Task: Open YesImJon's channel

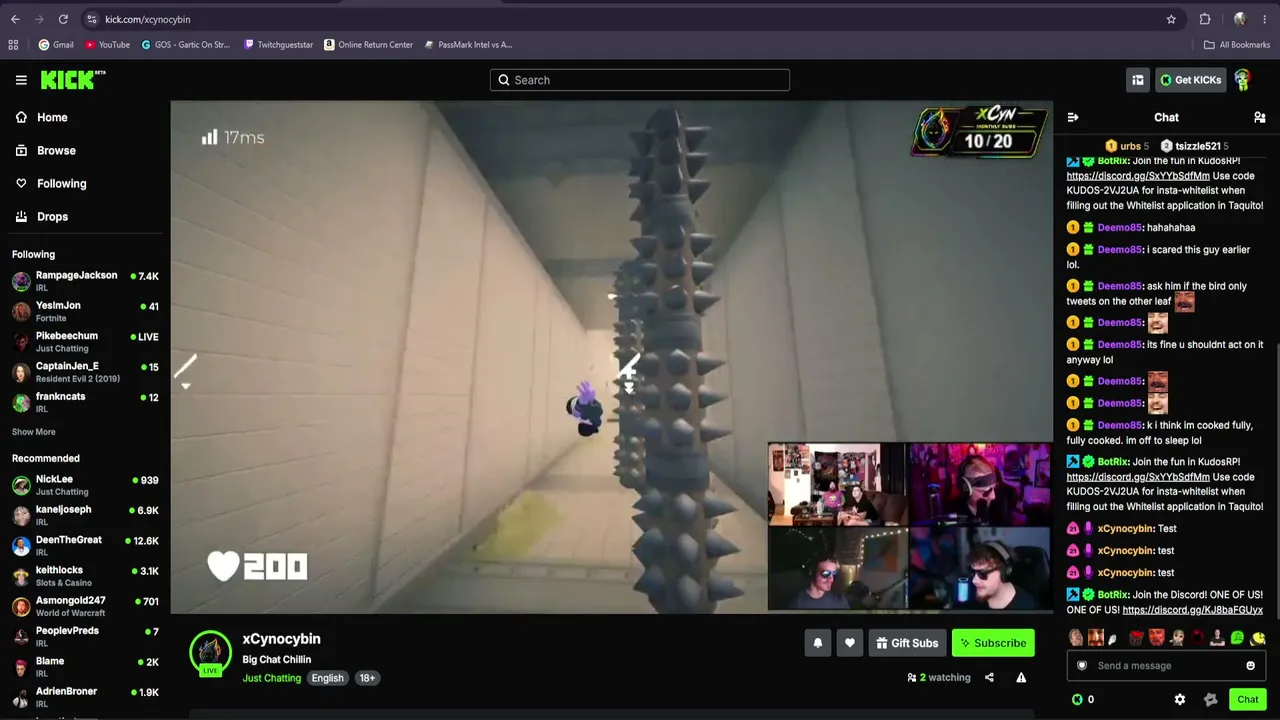Action: point(85,311)
